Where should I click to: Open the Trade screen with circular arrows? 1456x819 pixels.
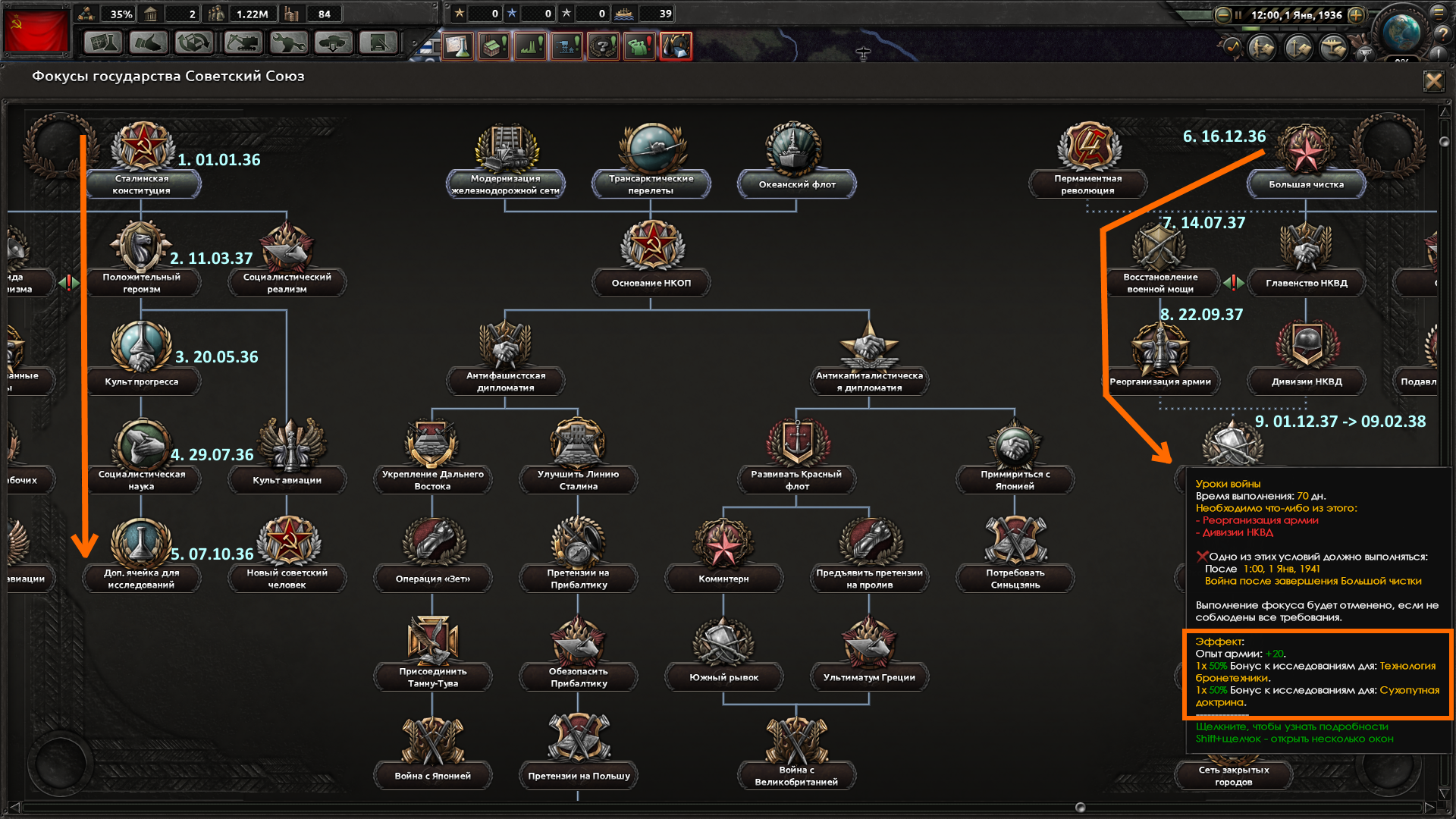coord(194,43)
